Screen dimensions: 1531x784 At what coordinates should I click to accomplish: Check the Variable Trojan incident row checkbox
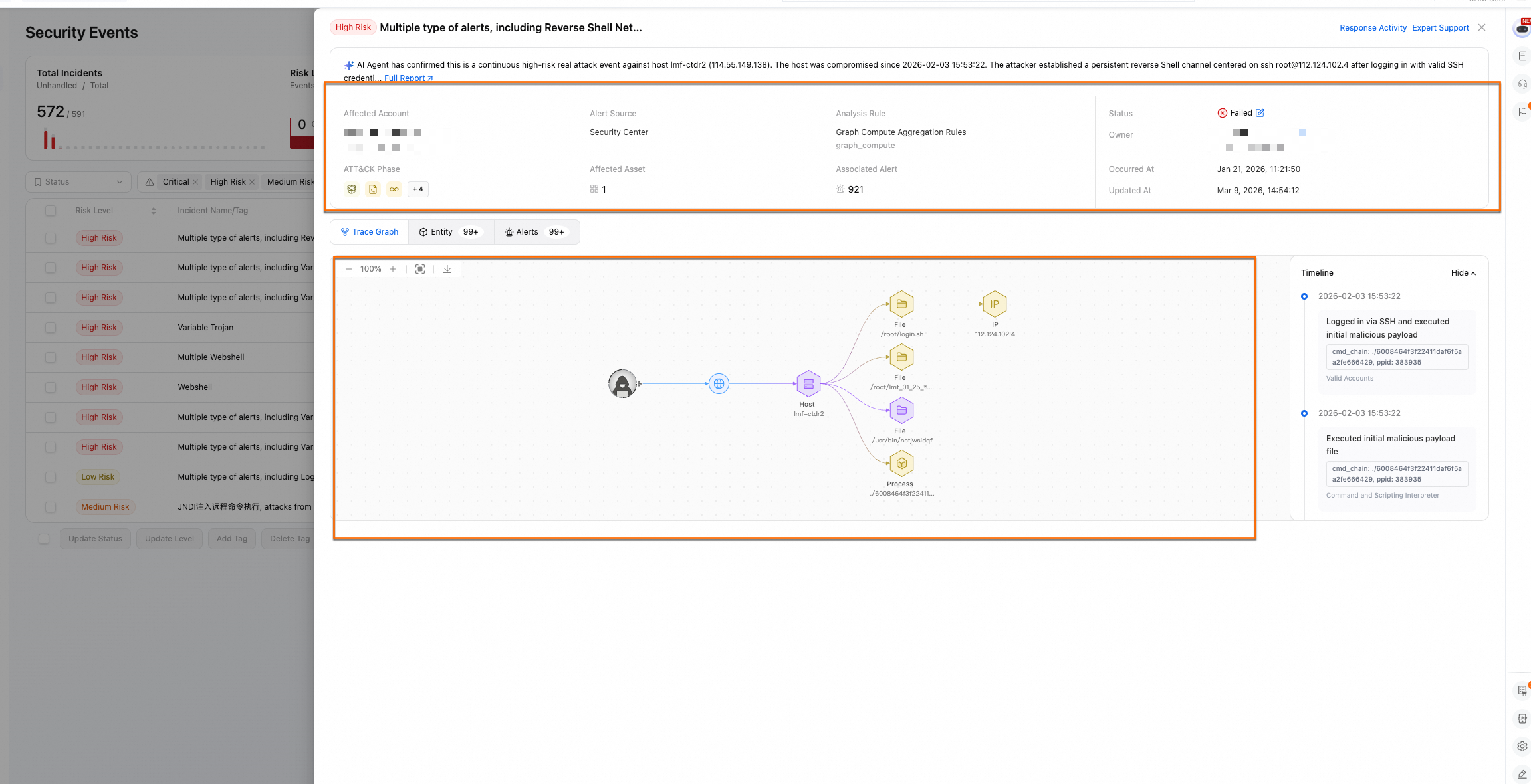pyautogui.click(x=51, y=328)
